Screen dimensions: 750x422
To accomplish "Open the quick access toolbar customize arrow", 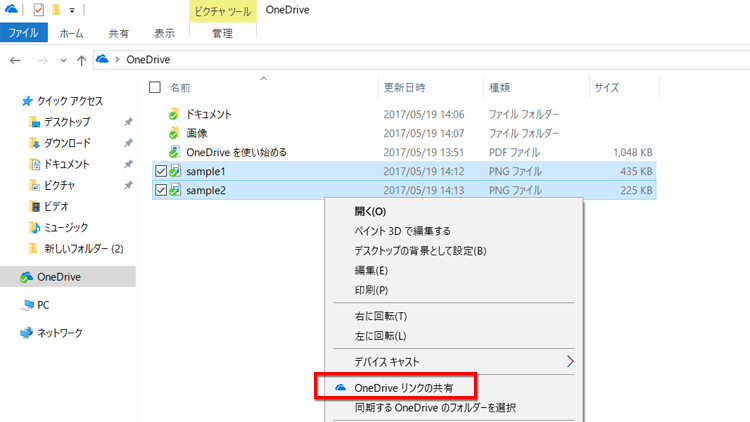I will pyautogui.click(x=72, y=10).
